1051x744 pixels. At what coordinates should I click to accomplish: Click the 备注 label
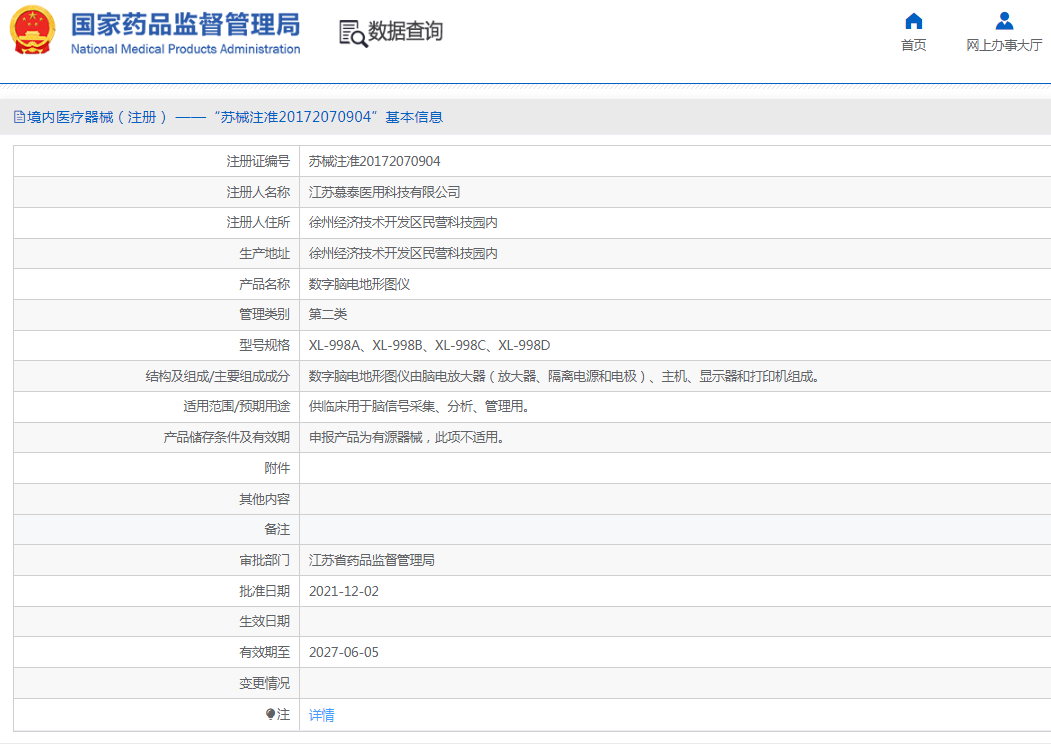[x=277, y=530]
